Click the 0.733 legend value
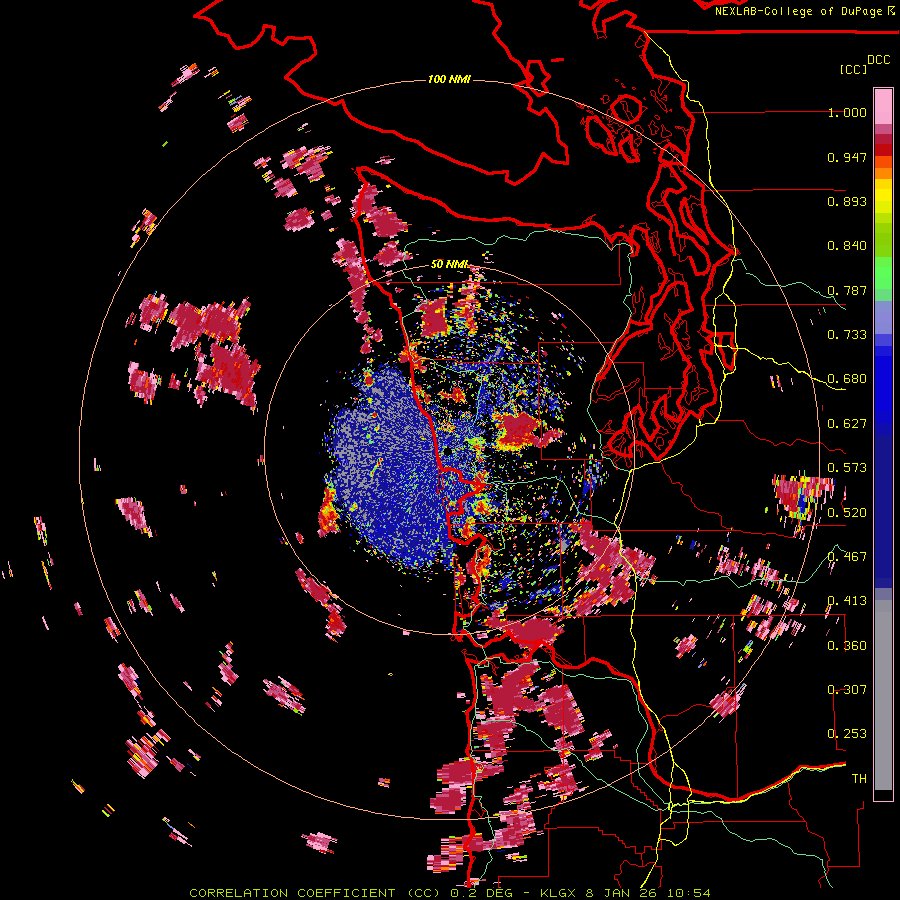The height and width of the screenshot is (900, 900). [x=847, y=335]
